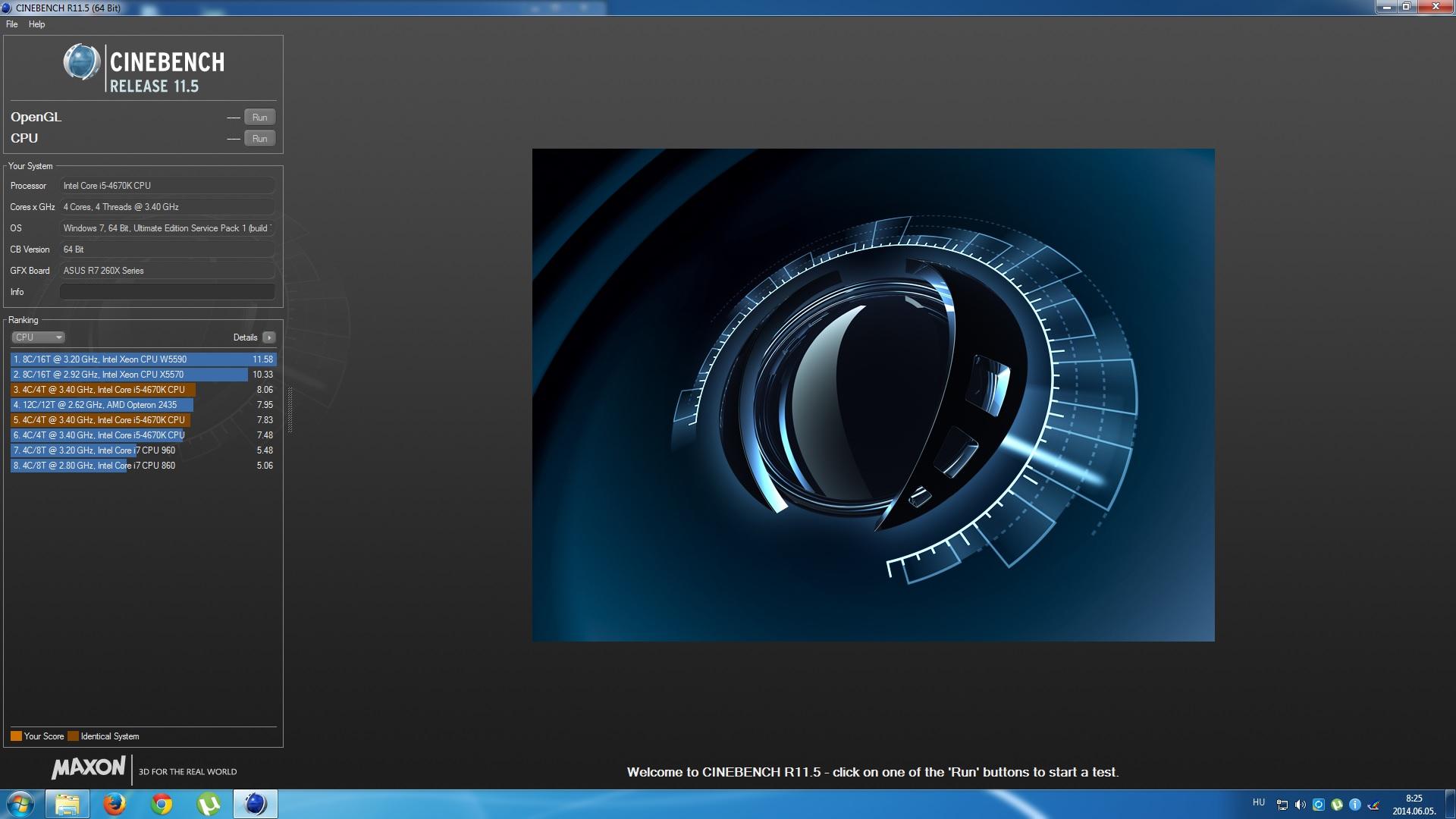The image size is (1456, 819).
Task: Click the Cores x GHz field
Action: coord(167,207)
